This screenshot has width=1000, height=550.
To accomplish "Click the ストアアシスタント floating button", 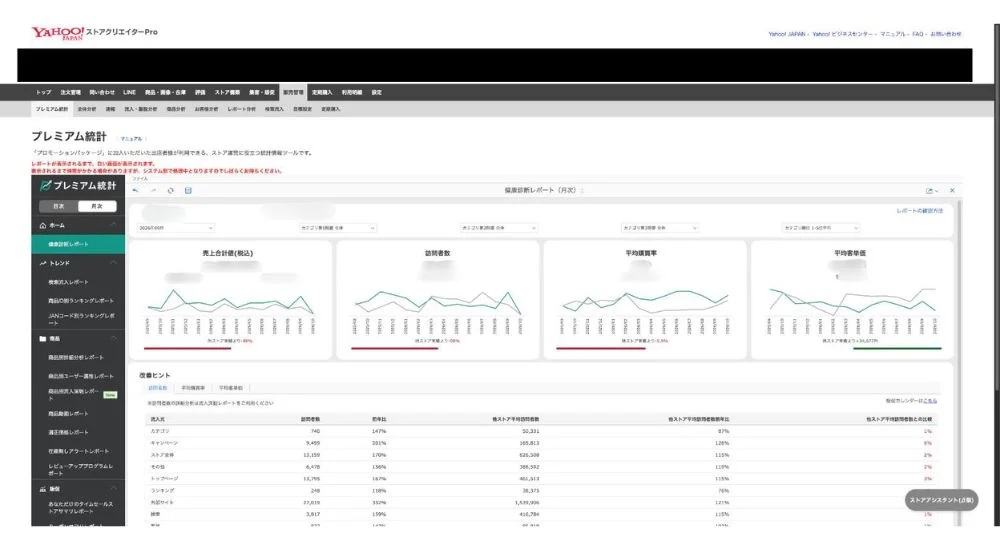I will 941,500.
